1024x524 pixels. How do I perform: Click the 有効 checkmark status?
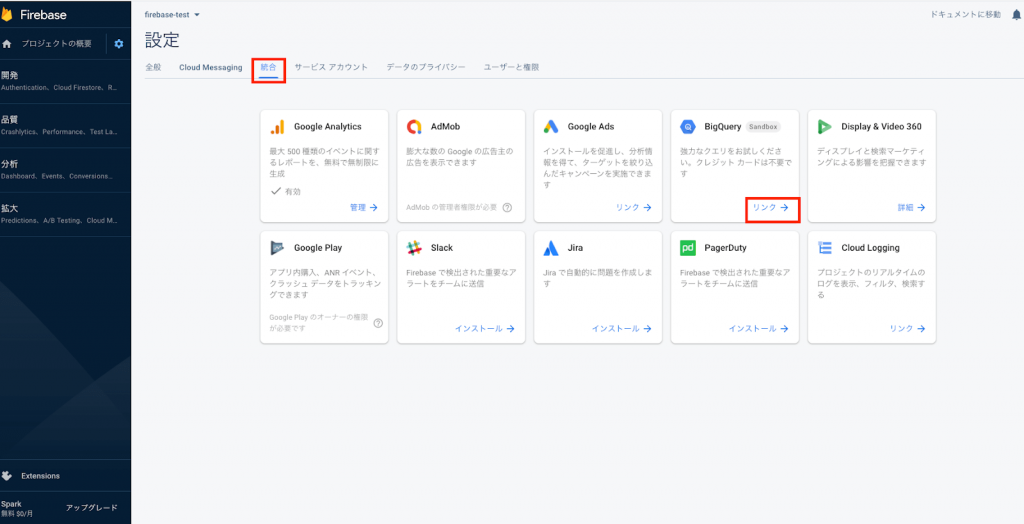(x=286, y=192)
